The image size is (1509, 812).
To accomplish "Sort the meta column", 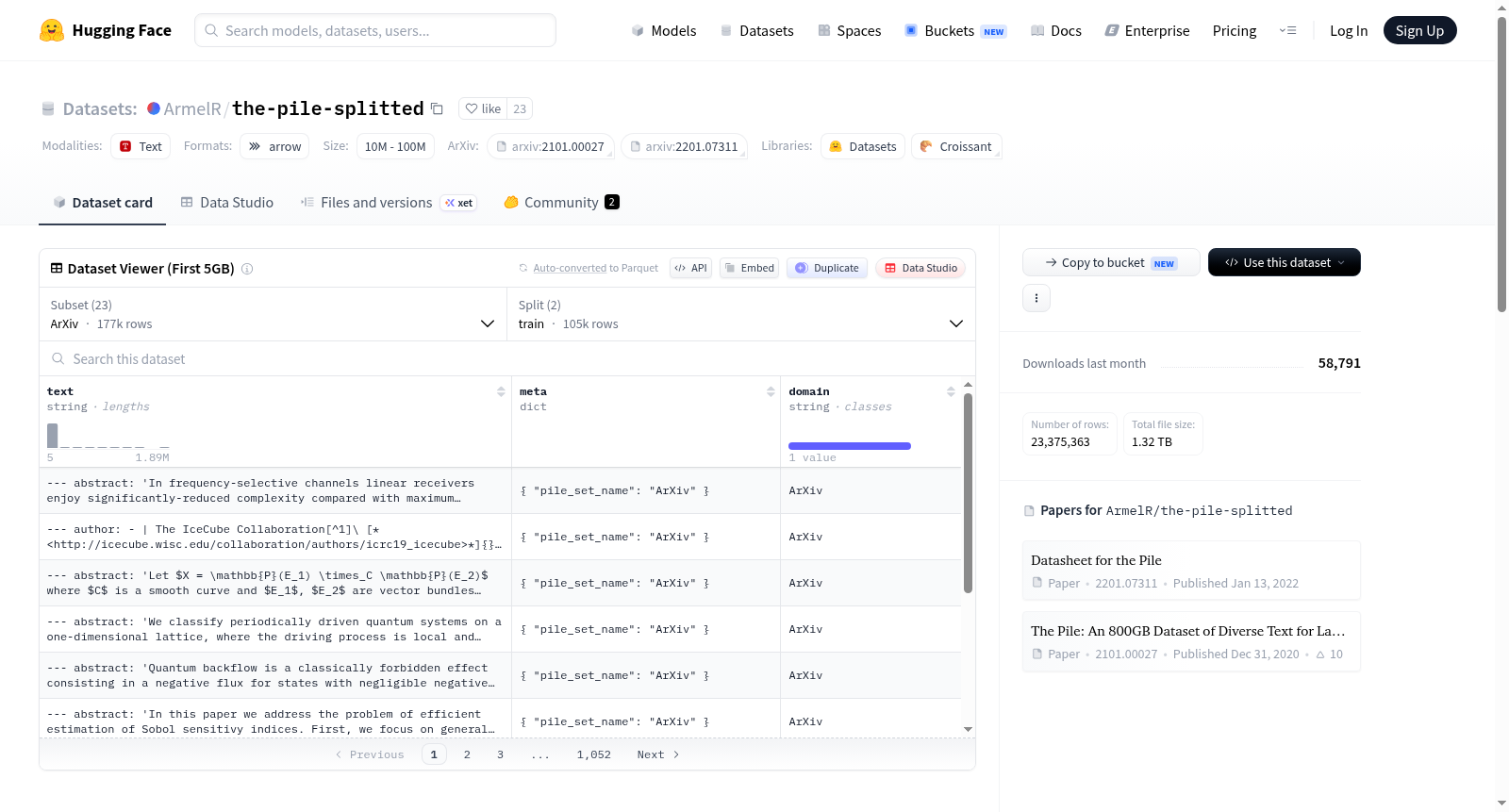I will [771, 391].
